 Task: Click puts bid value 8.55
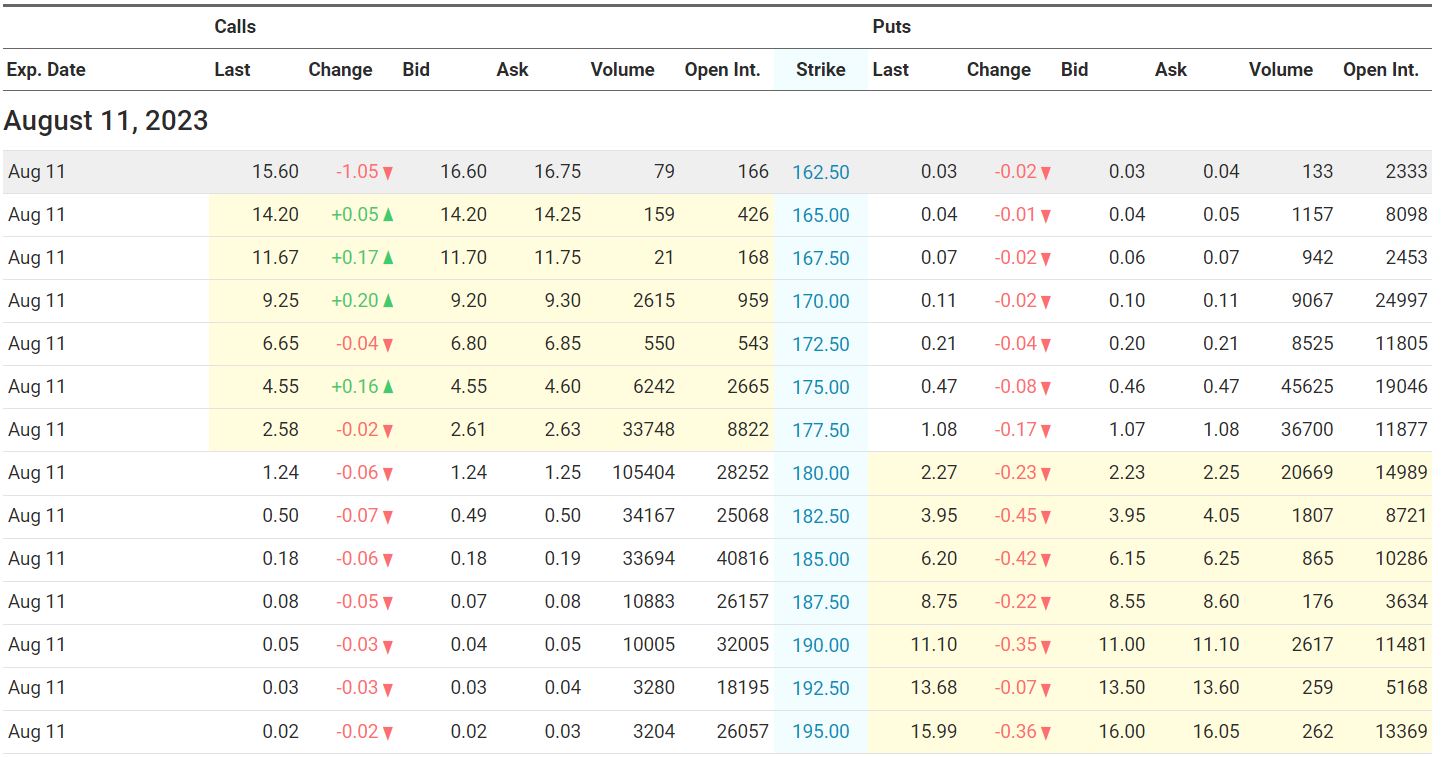[1127, 602]
